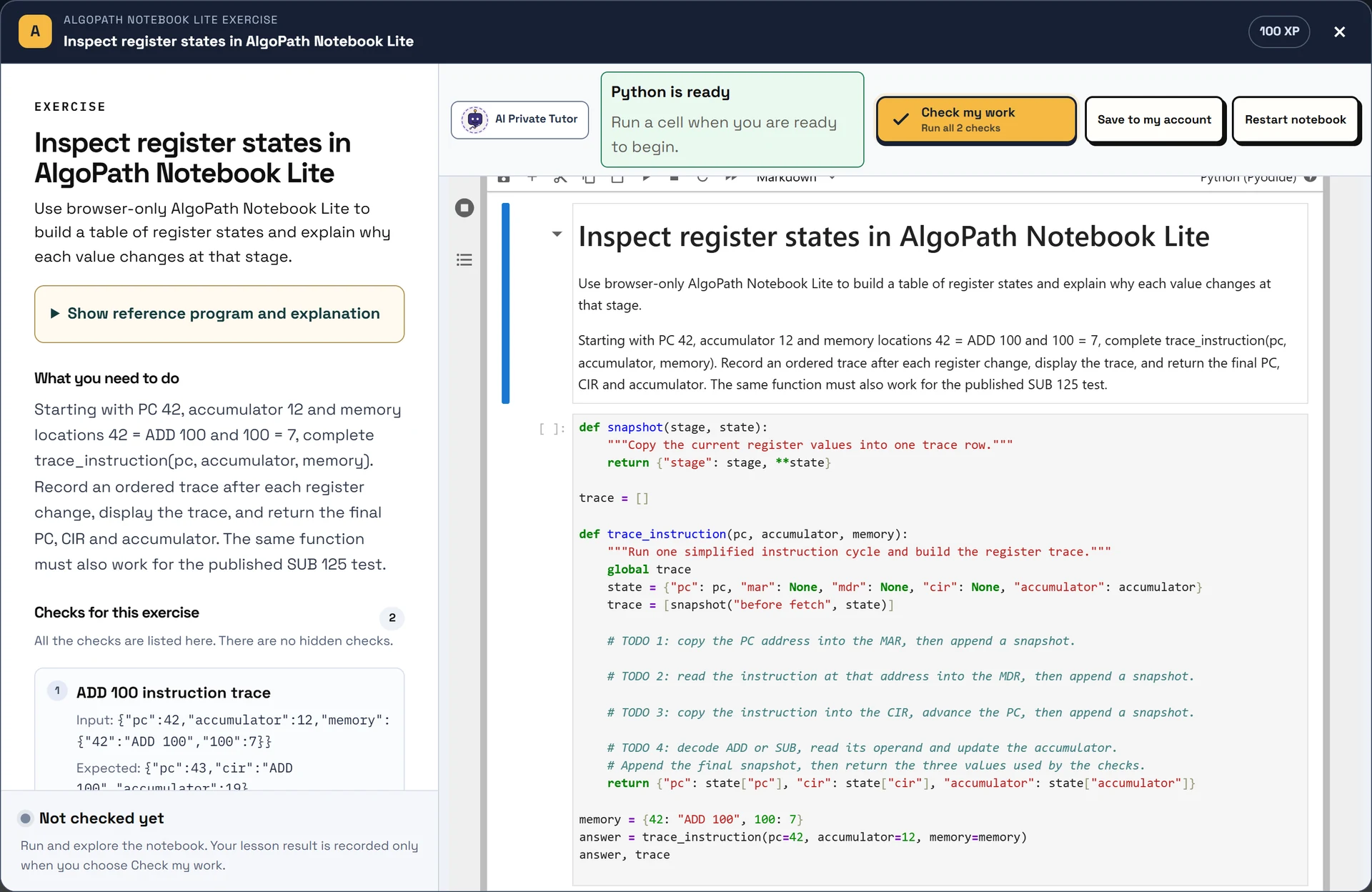Viewport: 1372px width, 892px height.
Task: Open the table of contents sidebar icon
Action: pos(464,259)
